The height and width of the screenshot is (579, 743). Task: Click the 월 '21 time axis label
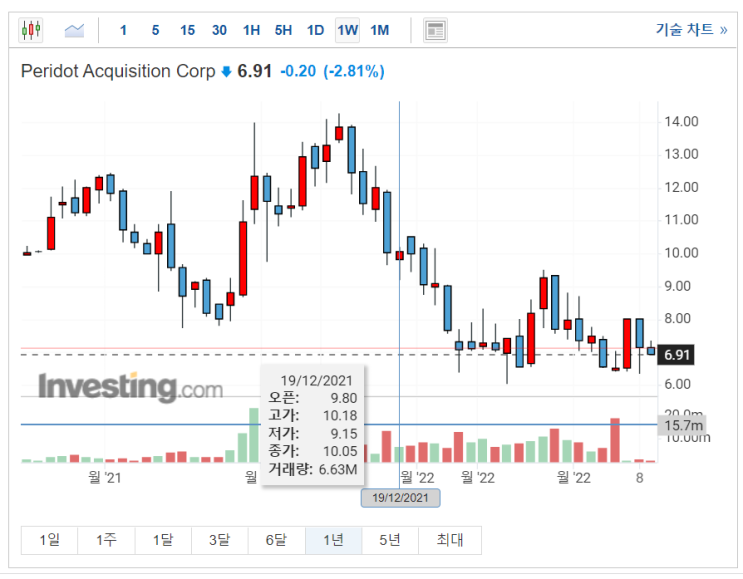click(x=105, y=477)
